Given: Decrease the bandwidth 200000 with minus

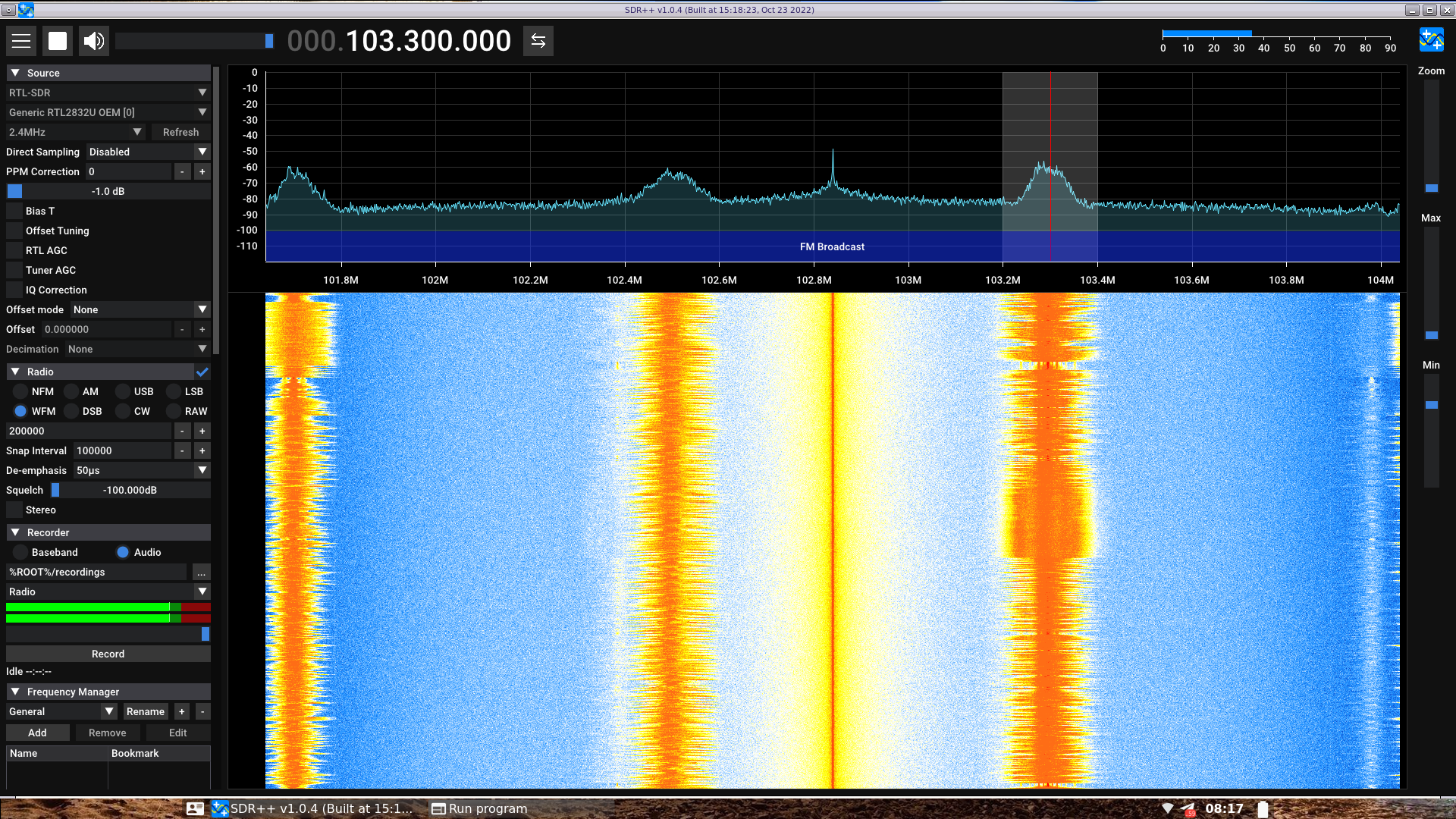Looking at the screenshot, I should [x=182, y=431].
